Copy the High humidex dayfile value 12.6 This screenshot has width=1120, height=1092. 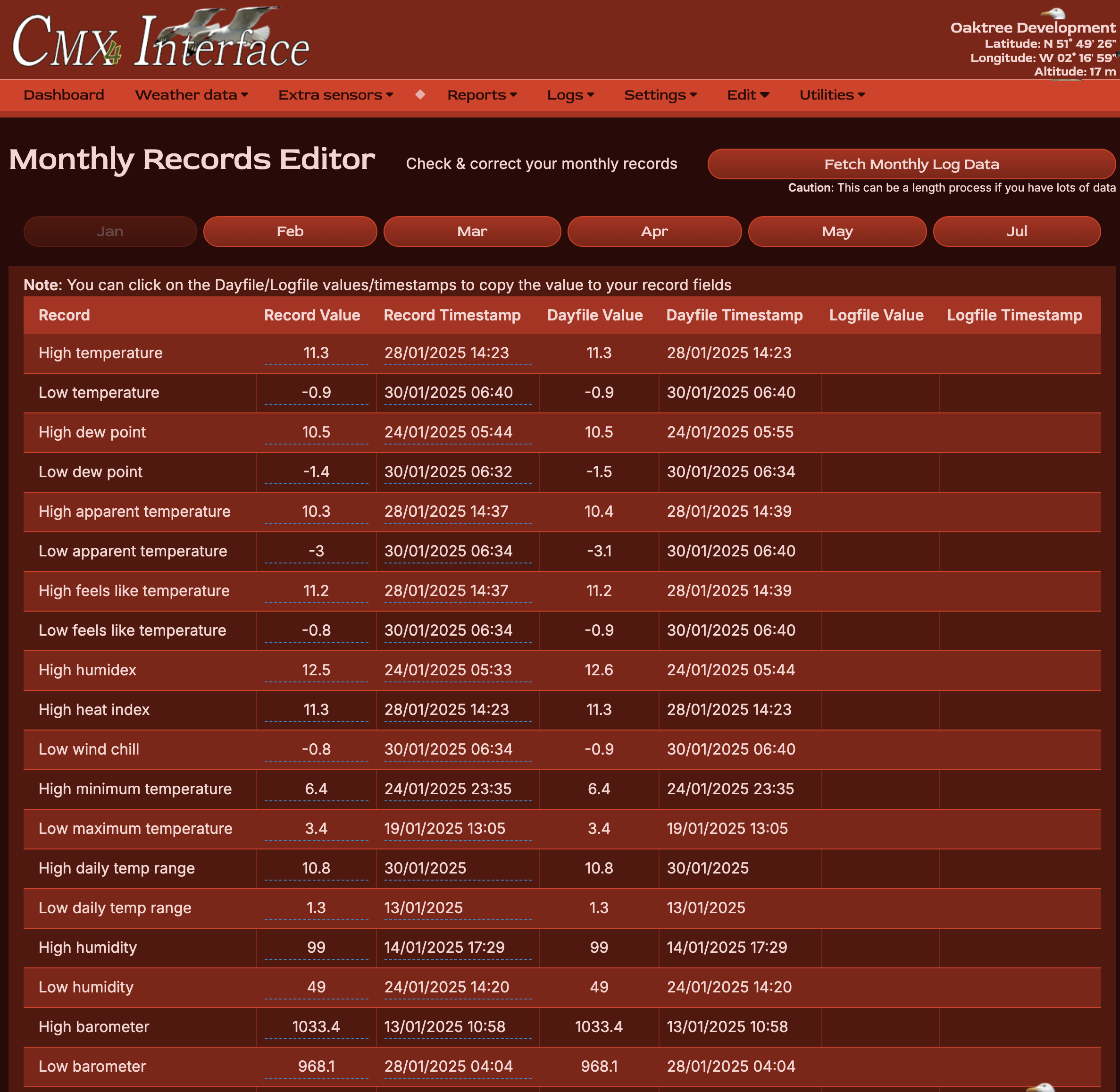[598, 670]
